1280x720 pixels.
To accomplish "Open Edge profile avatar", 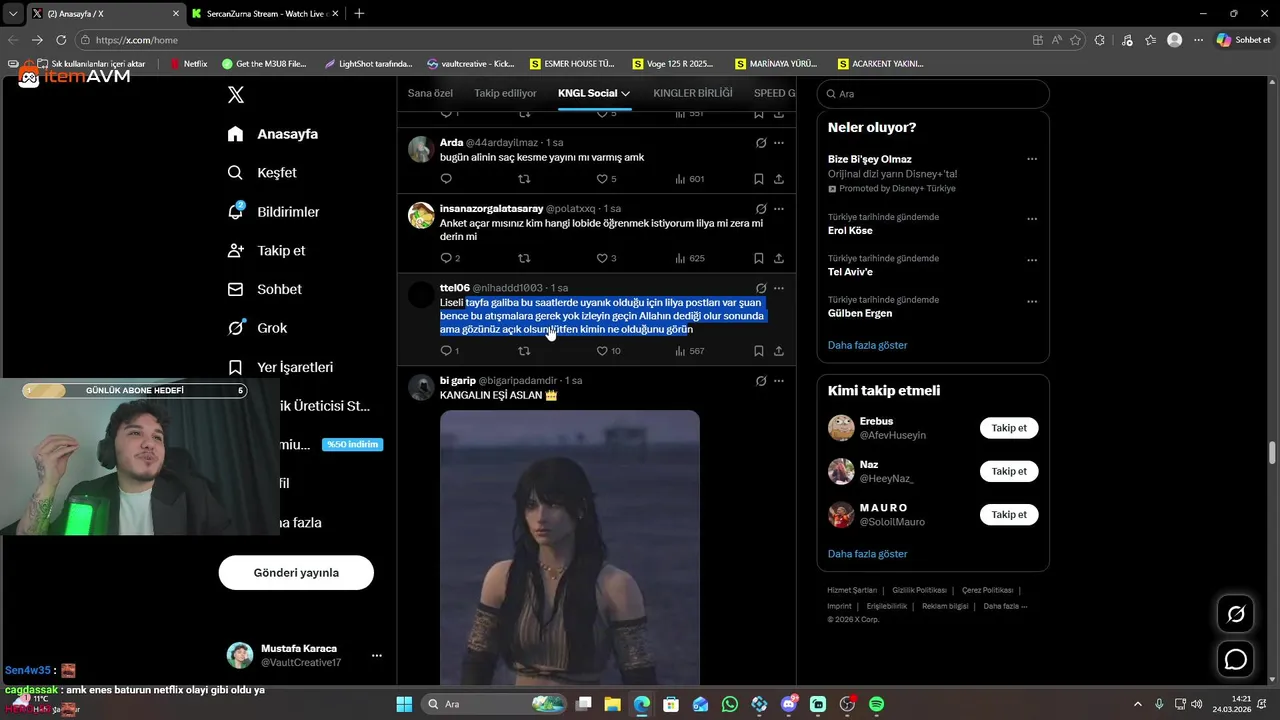I will tap(1174, 40).
